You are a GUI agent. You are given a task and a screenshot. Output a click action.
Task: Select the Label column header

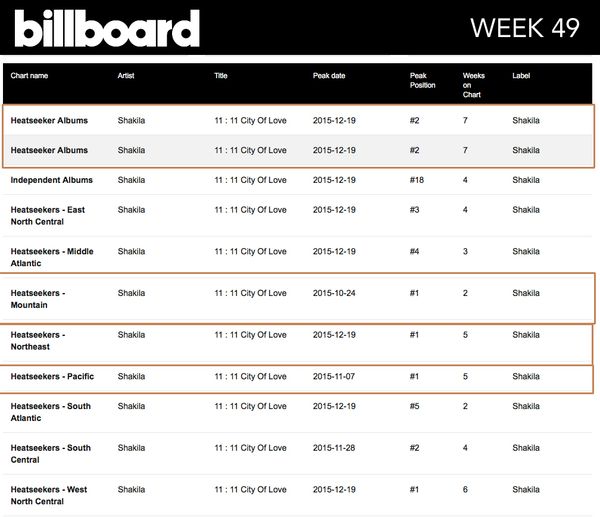(521, 76)
